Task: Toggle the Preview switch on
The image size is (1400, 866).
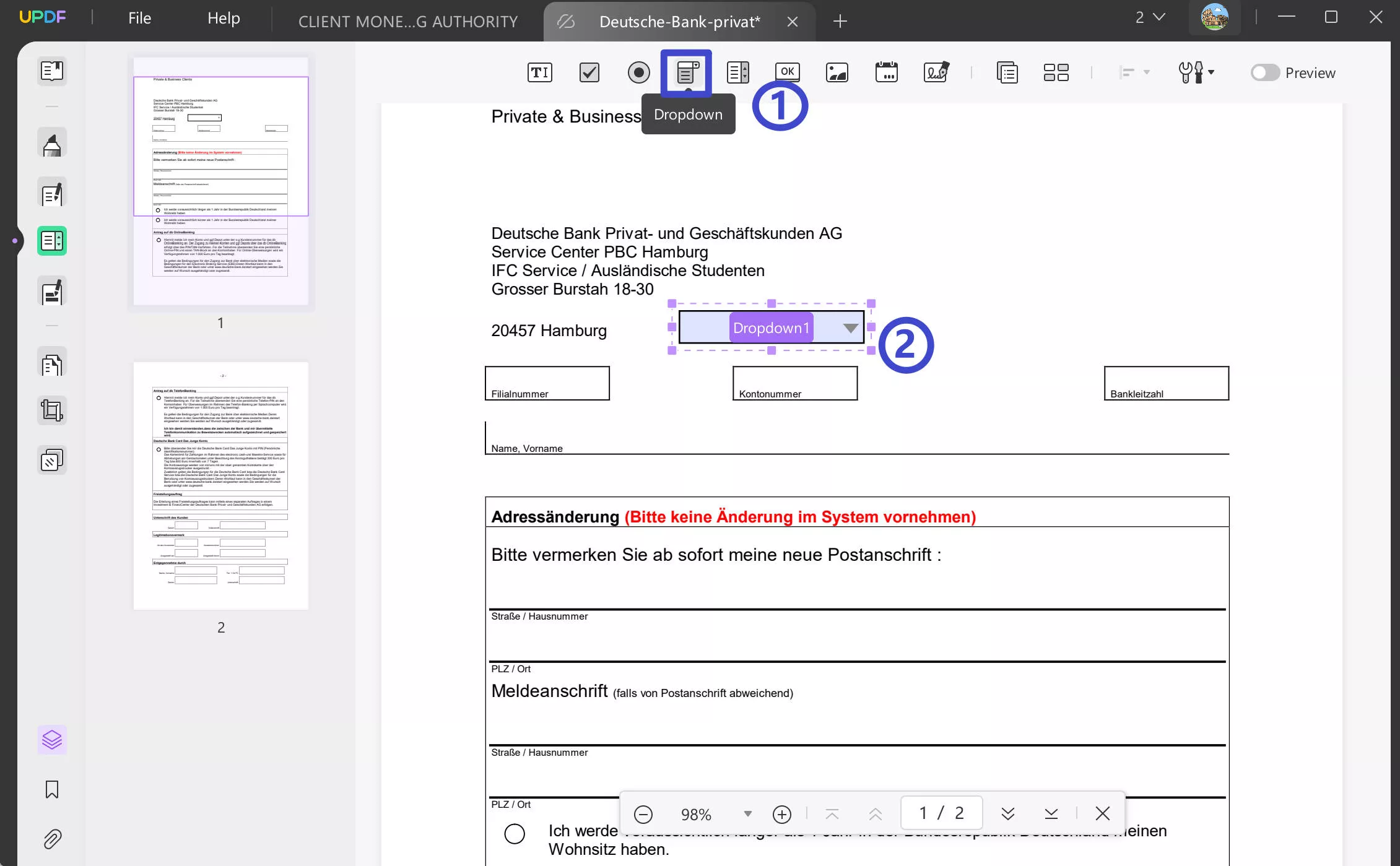Action: (x=1264, y=72)
